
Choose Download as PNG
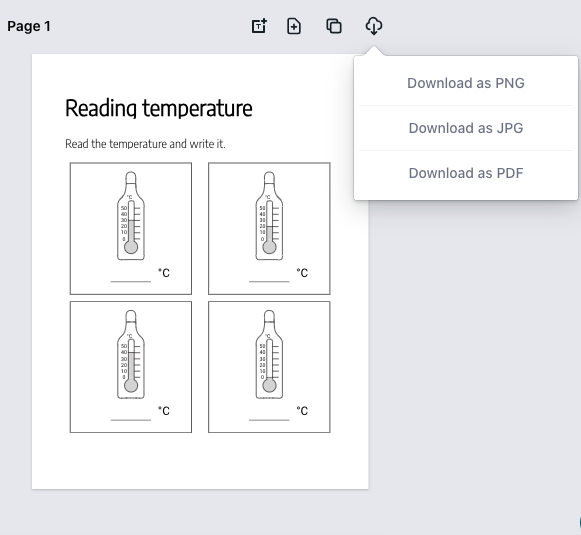click(x=466, y=83)
